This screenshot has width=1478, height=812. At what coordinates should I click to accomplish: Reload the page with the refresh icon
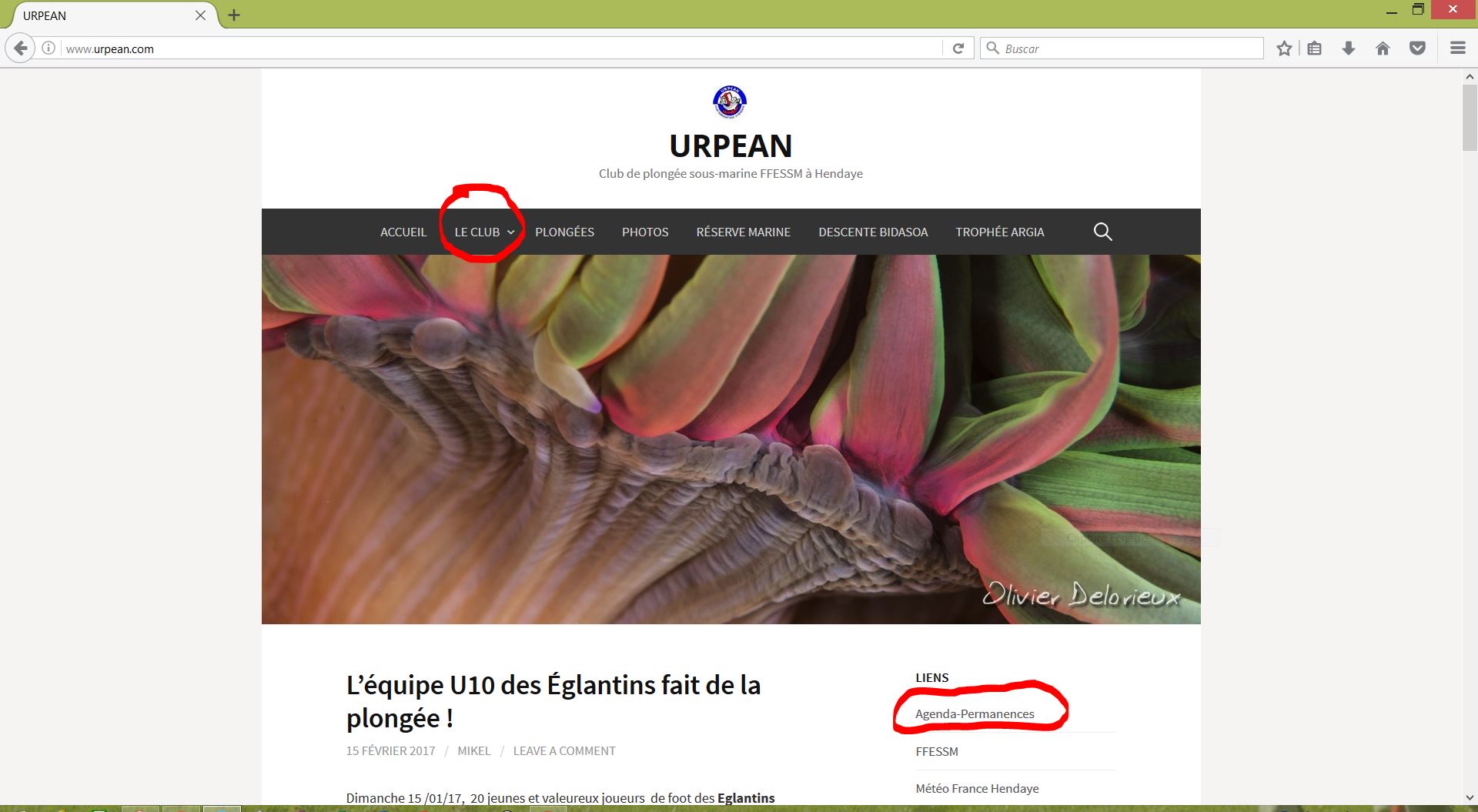click(958, 48)
